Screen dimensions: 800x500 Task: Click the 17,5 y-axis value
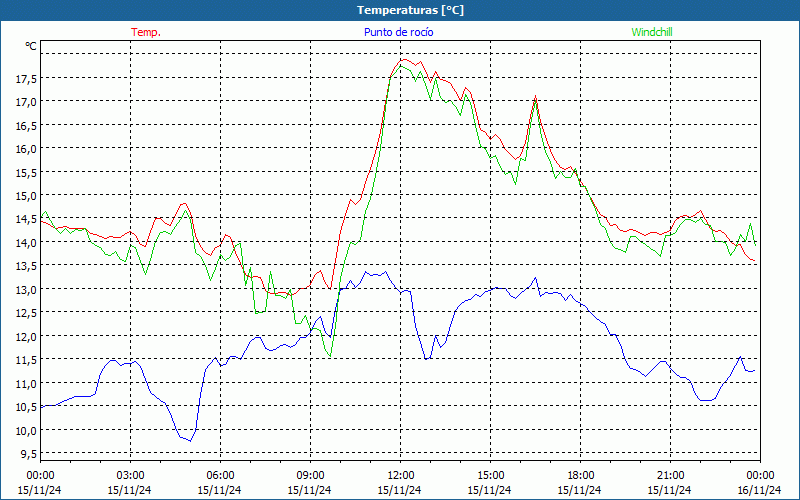(x=26, y=79)
